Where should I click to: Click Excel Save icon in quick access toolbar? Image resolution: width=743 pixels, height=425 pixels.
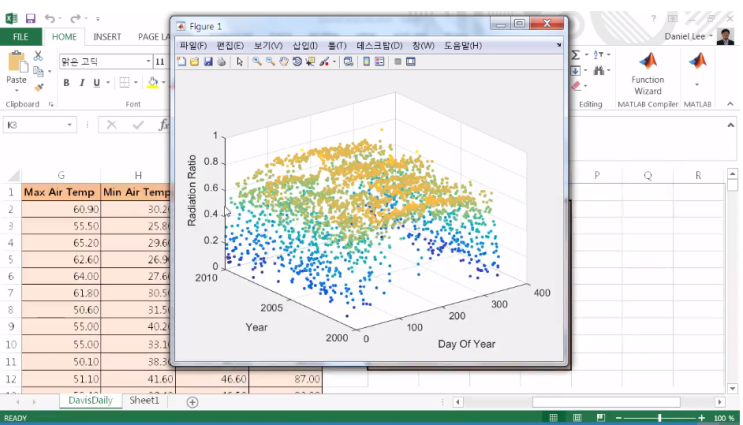31,18
